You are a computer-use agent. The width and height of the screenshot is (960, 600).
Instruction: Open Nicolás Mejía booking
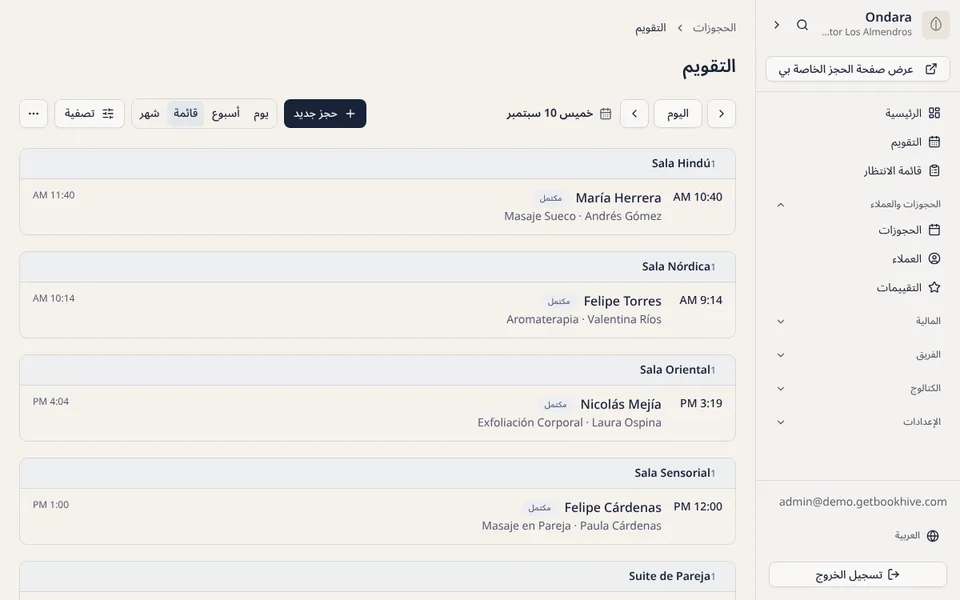coord(377,413)
